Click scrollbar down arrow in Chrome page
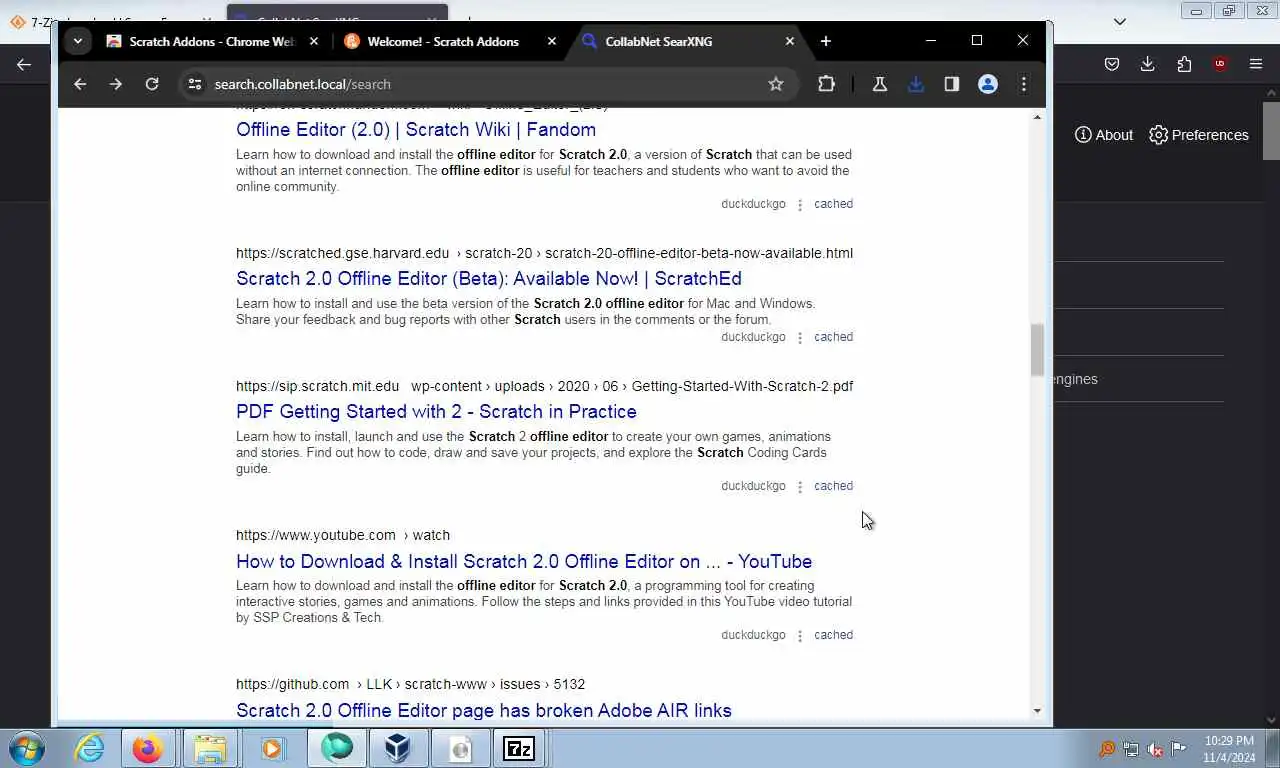The height and width of the screenshot is (768, 1280). click(x=1037, y=711)
